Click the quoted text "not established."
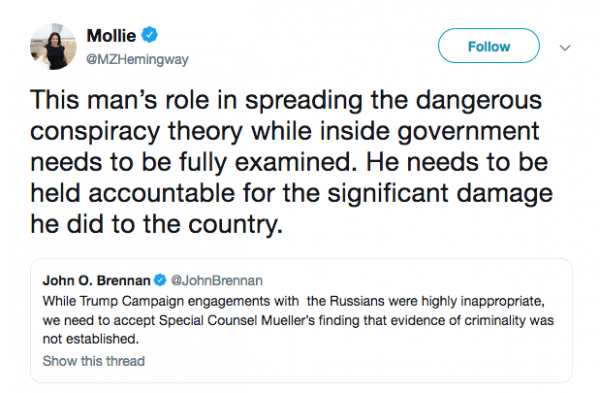 tap(91, 339)
